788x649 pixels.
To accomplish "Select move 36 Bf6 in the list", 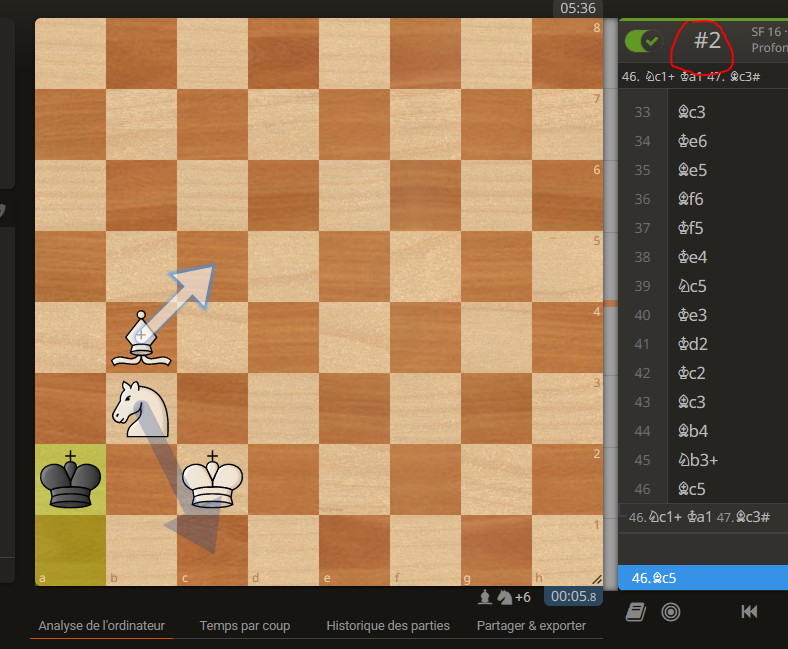I will pyautogui.click(x=691, y=199).
